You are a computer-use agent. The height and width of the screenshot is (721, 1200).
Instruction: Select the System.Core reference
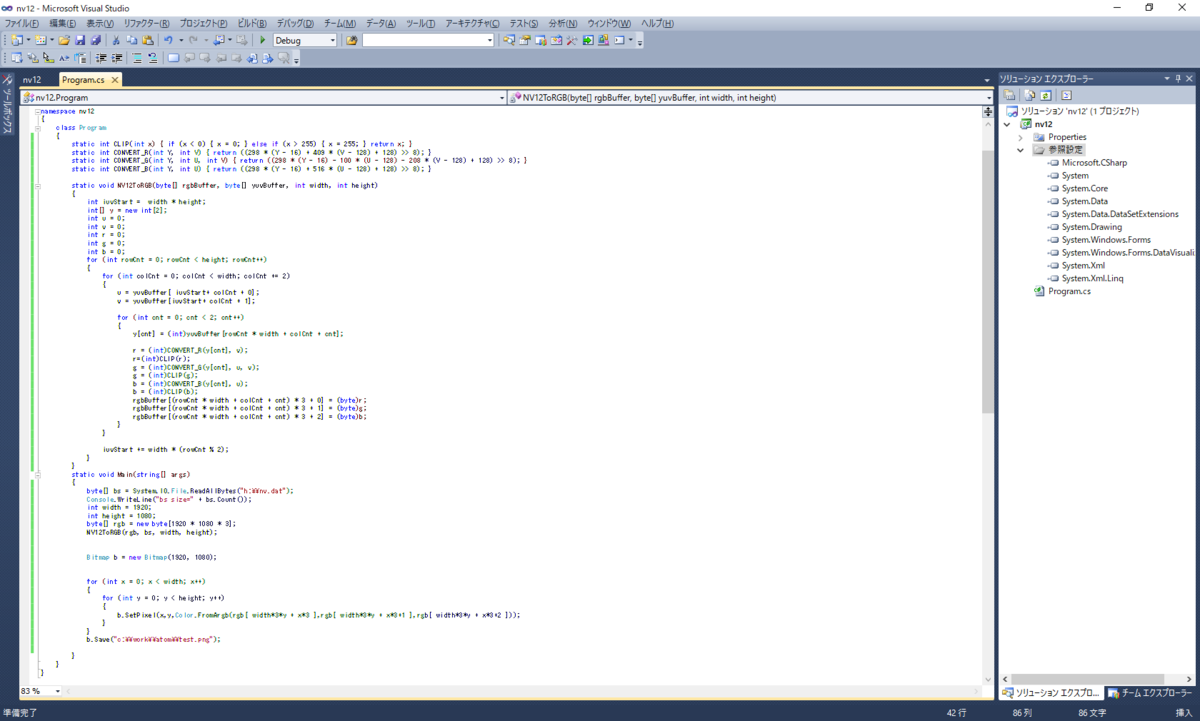click(x=1084, y=188)
